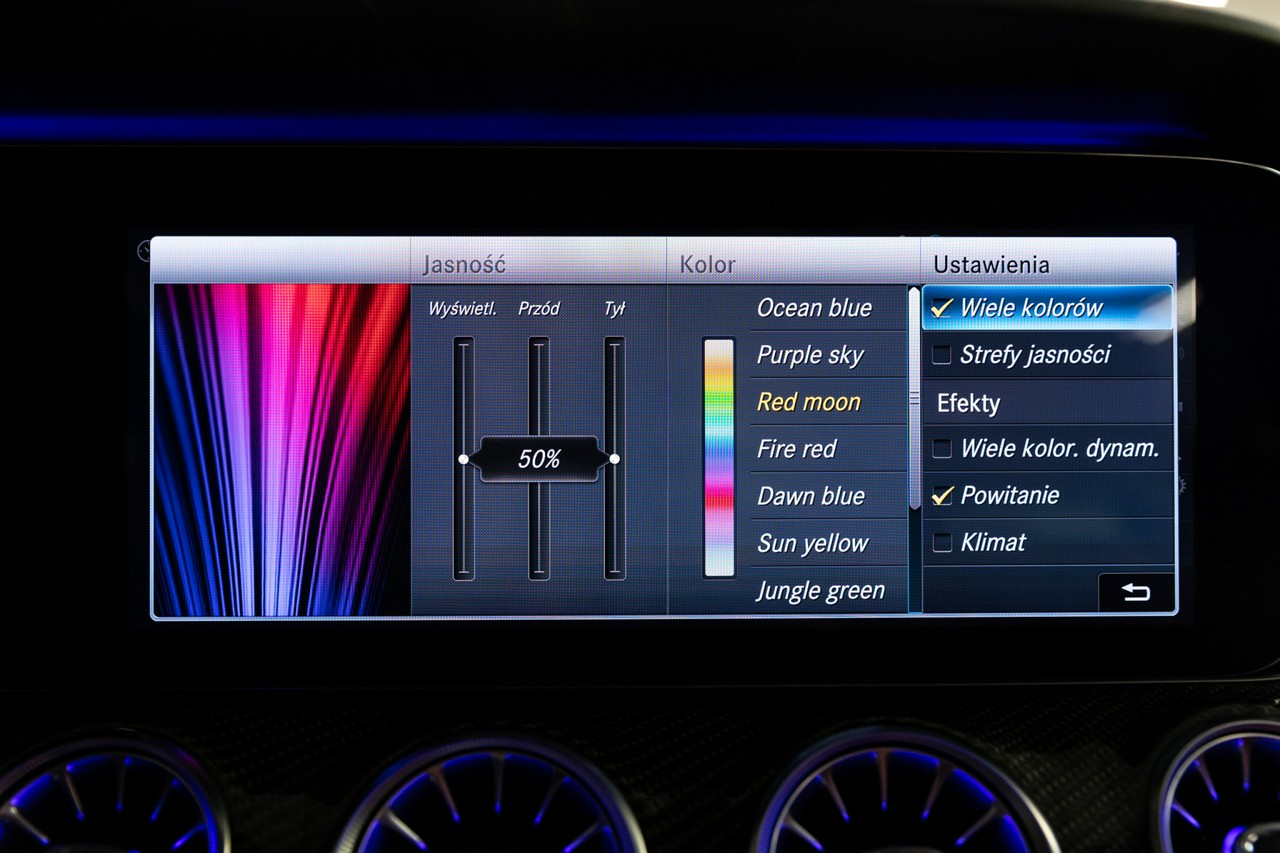The image size is (1280, 853).
Task: Click the Efekty section label
Action: click(x=968, y=403)
